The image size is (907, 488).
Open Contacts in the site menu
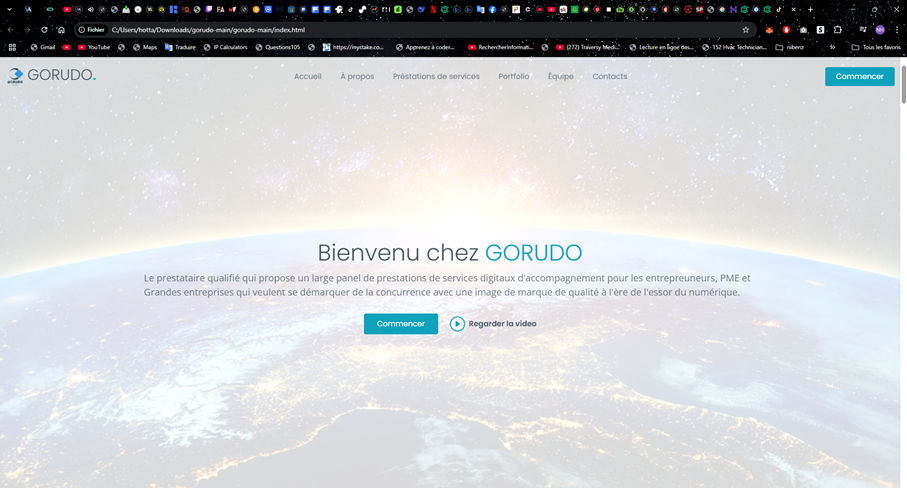[610, 76]
